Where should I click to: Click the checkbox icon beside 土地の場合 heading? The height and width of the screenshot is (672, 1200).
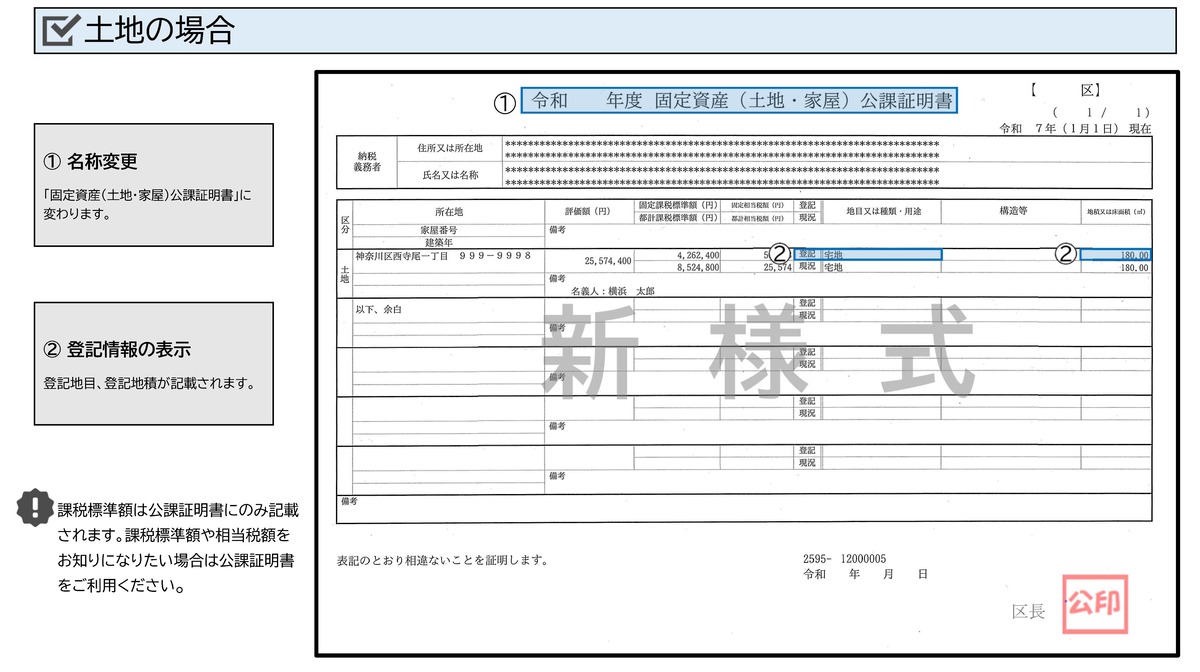click(60, 30)
